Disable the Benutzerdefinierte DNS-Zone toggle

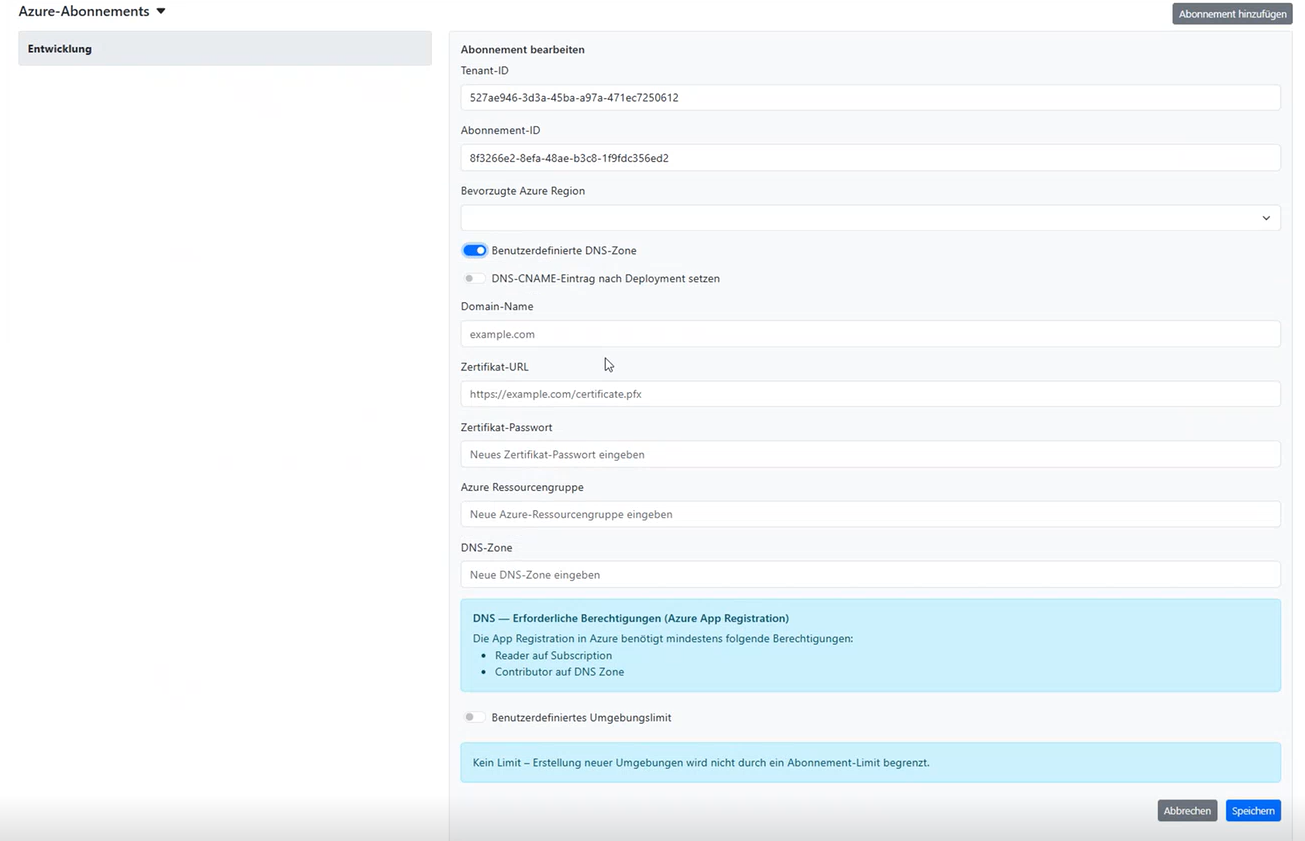point(474,250)
